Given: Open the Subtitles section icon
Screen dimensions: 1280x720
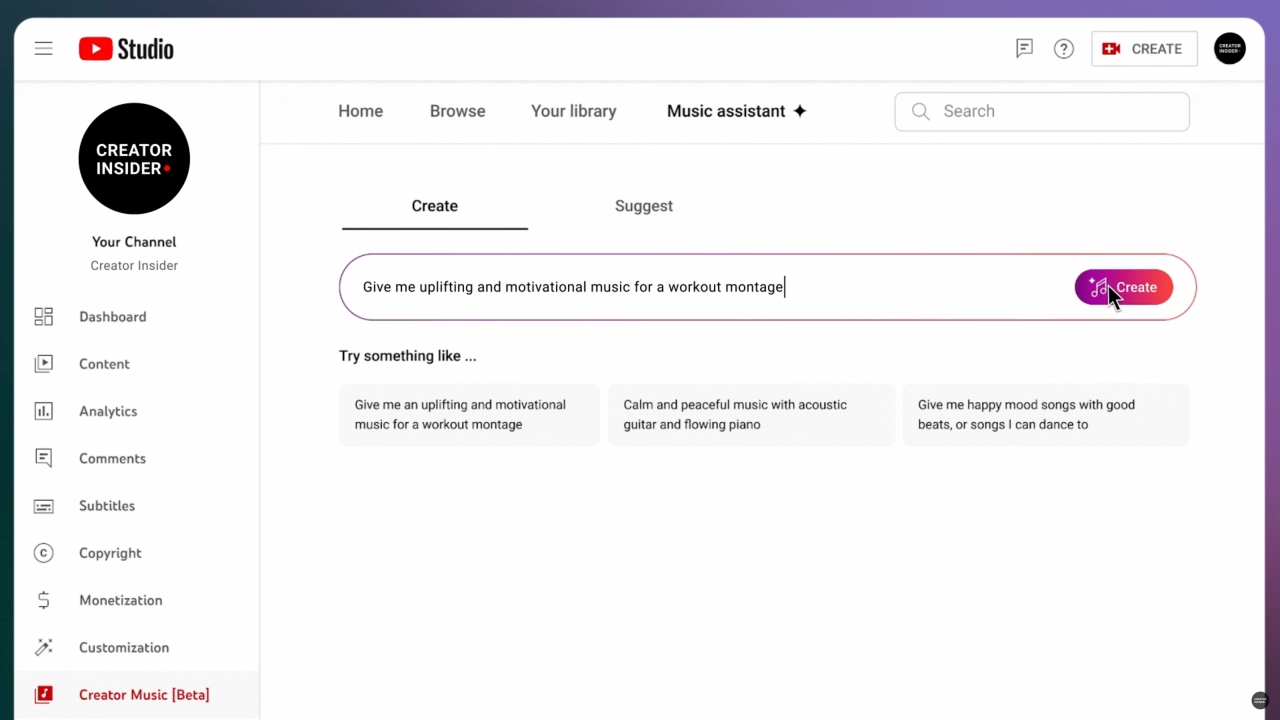Looking at the screenshot, I should [43, 505].
